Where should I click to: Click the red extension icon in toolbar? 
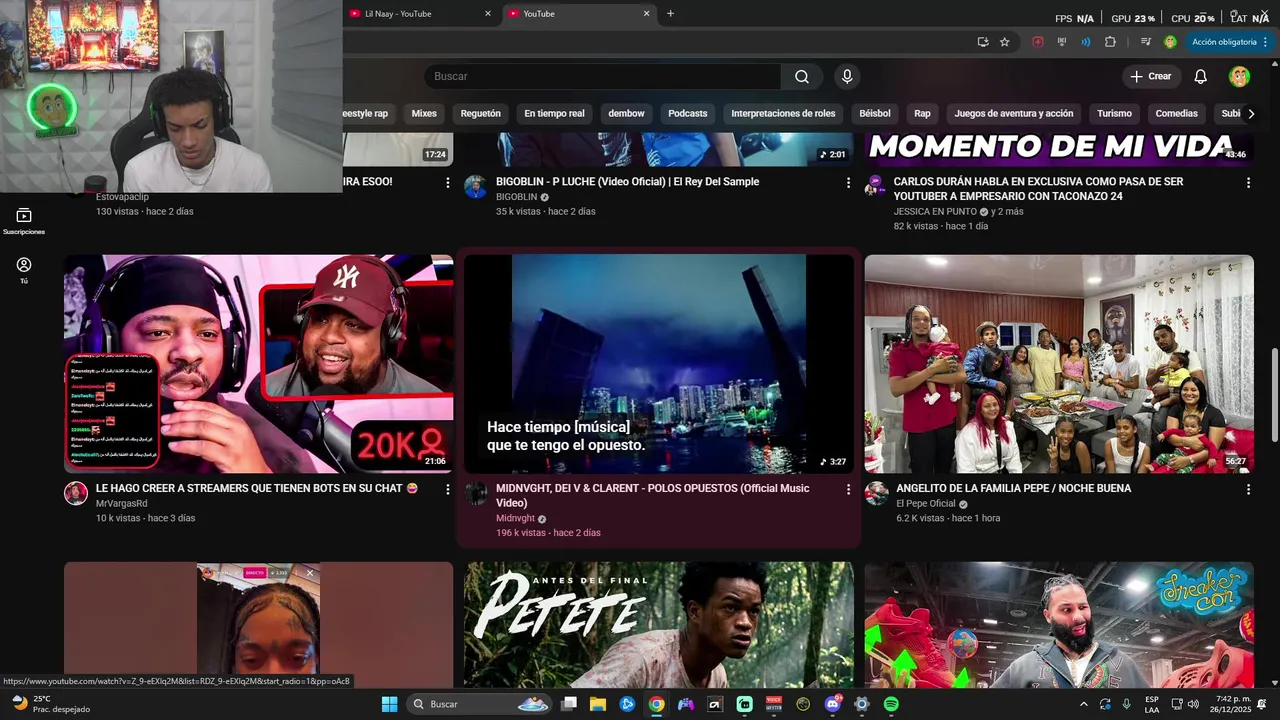[1038, 42]
